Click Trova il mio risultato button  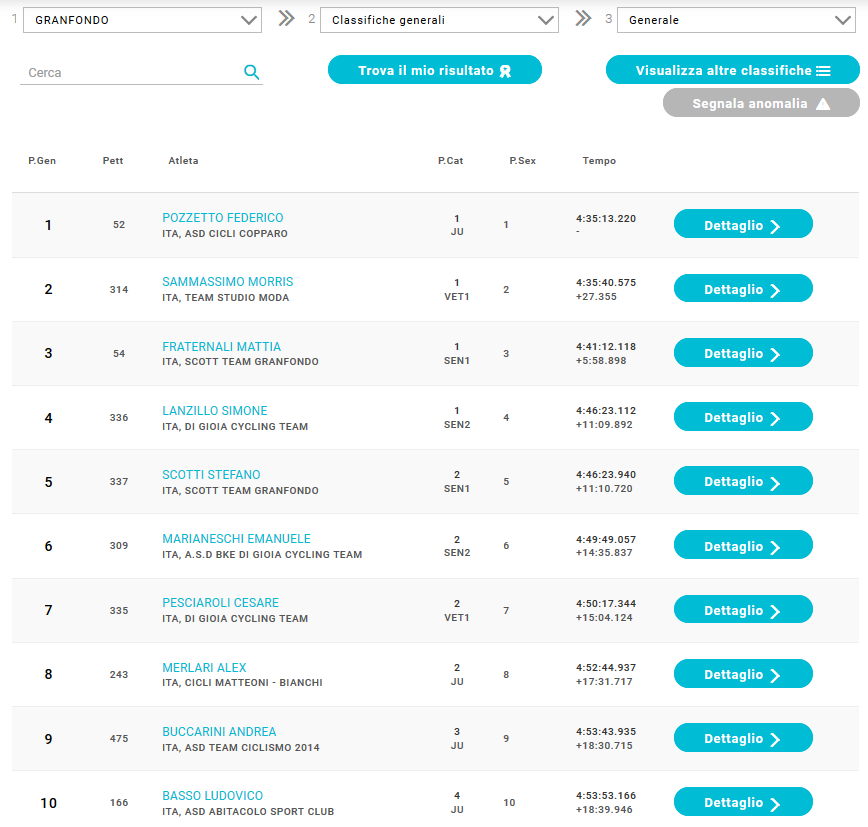coord(435,70)
